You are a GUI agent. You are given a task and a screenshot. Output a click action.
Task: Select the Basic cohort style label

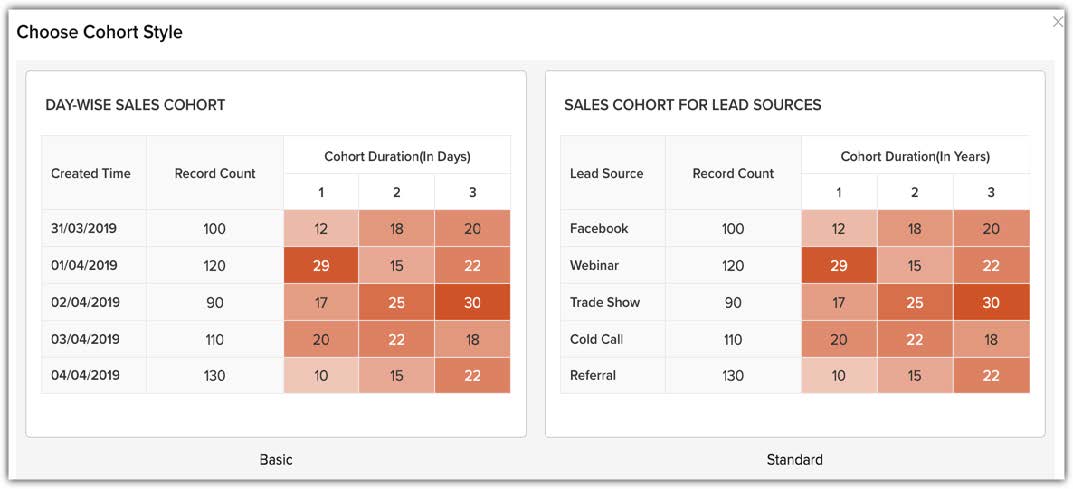tap(276, 460)
